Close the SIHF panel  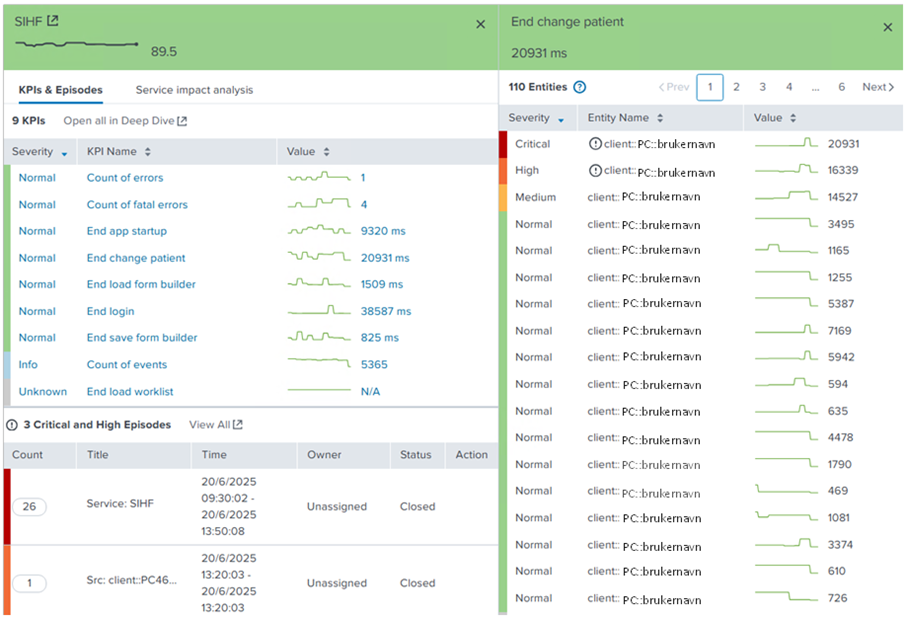point(480,24)
